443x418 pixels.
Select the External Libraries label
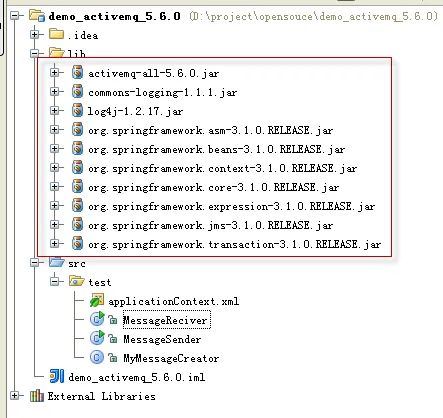101,396
